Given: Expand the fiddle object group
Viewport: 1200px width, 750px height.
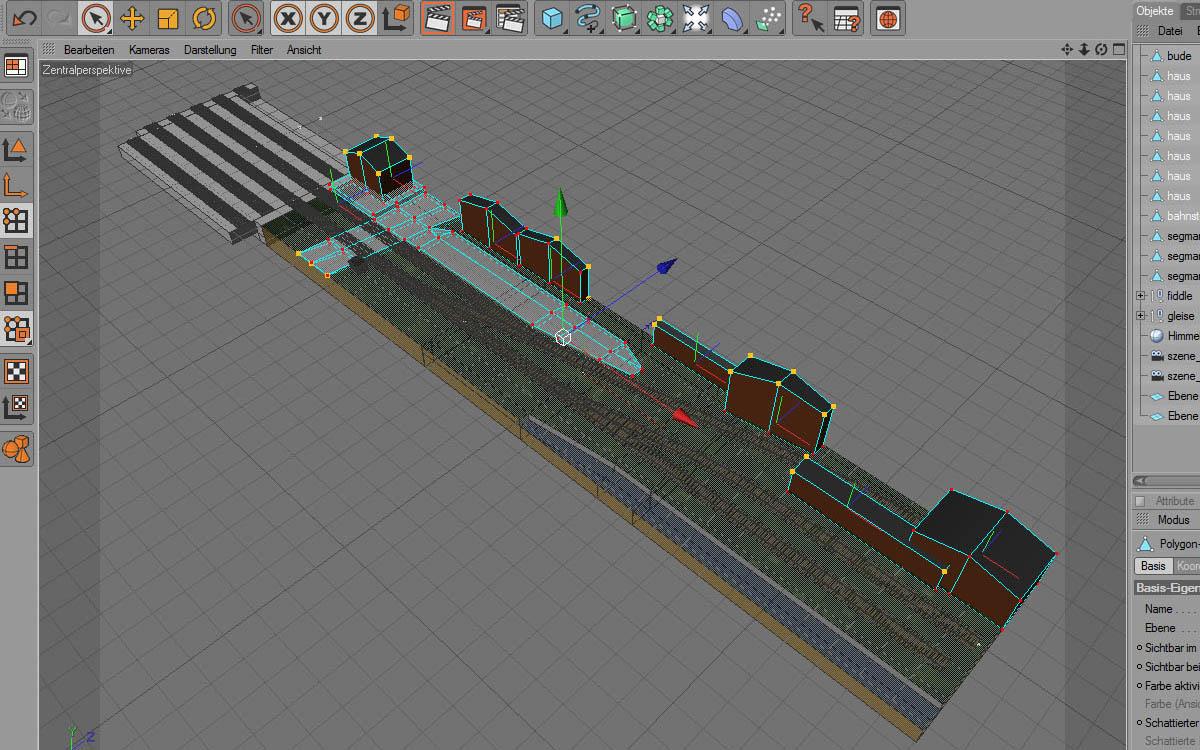Looking at the screenshot, I should pos(1141,296).
